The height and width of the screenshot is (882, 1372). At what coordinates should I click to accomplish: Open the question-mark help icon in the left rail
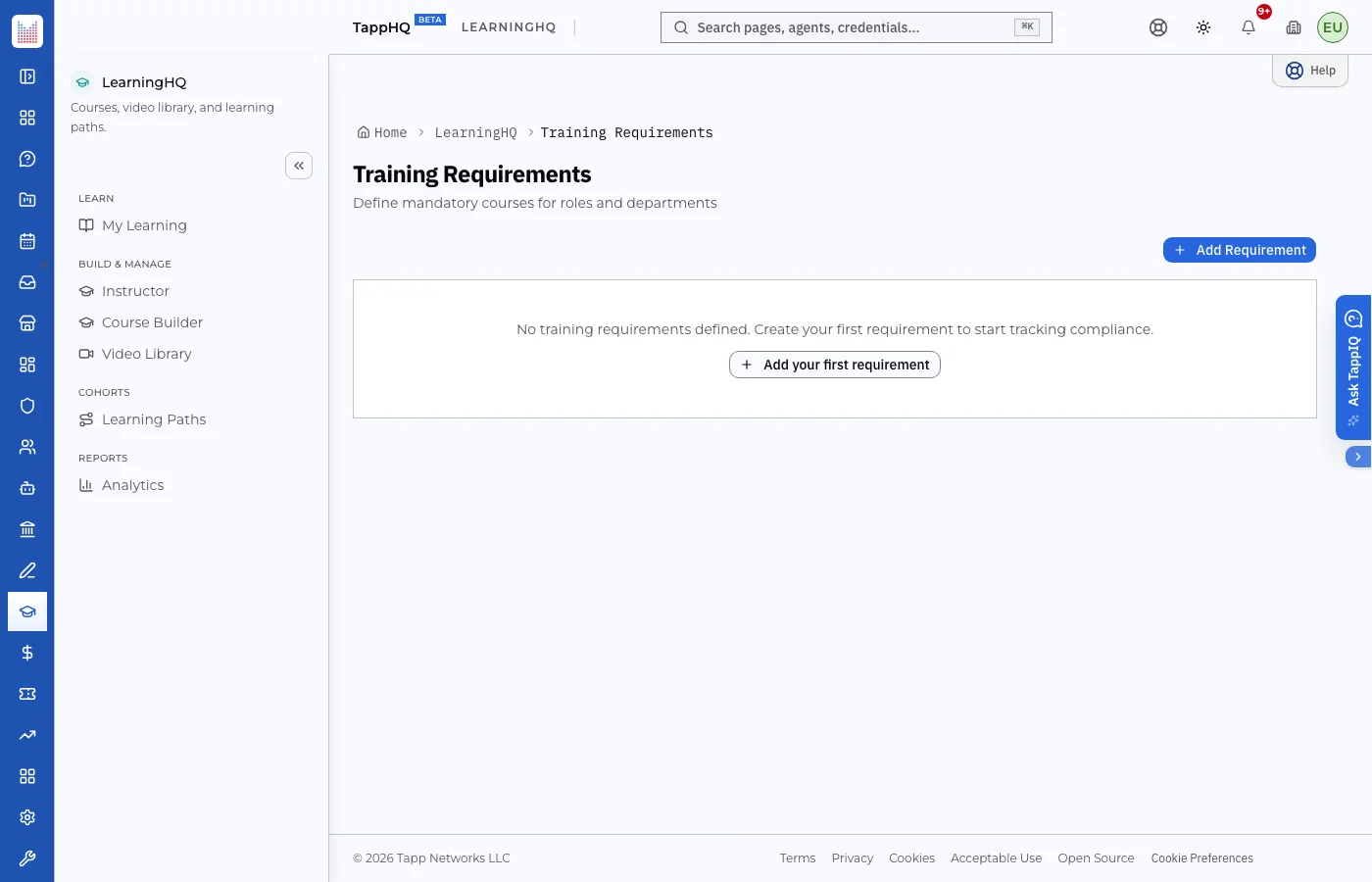click(x=27, y=159)
